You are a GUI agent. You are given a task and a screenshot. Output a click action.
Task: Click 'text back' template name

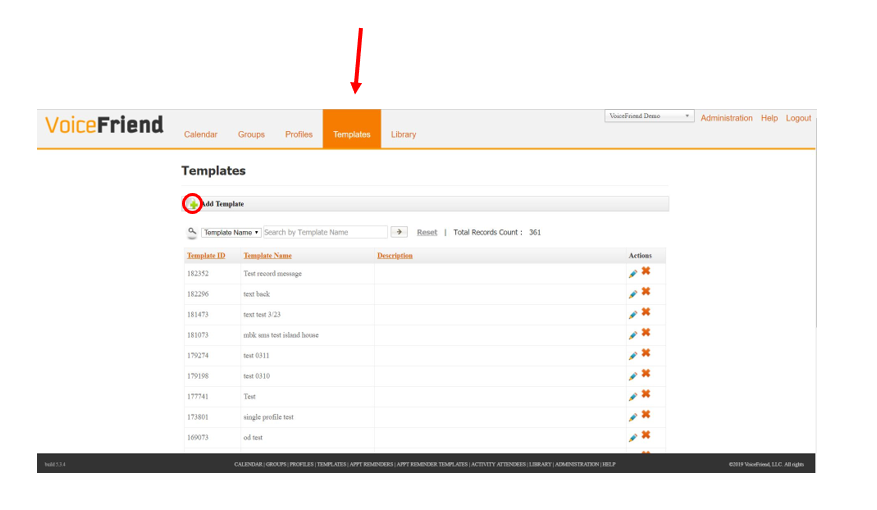256,294
